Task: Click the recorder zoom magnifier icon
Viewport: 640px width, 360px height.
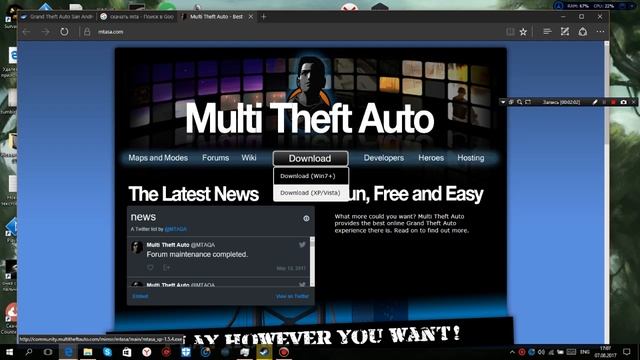Action: click(520, 102)
